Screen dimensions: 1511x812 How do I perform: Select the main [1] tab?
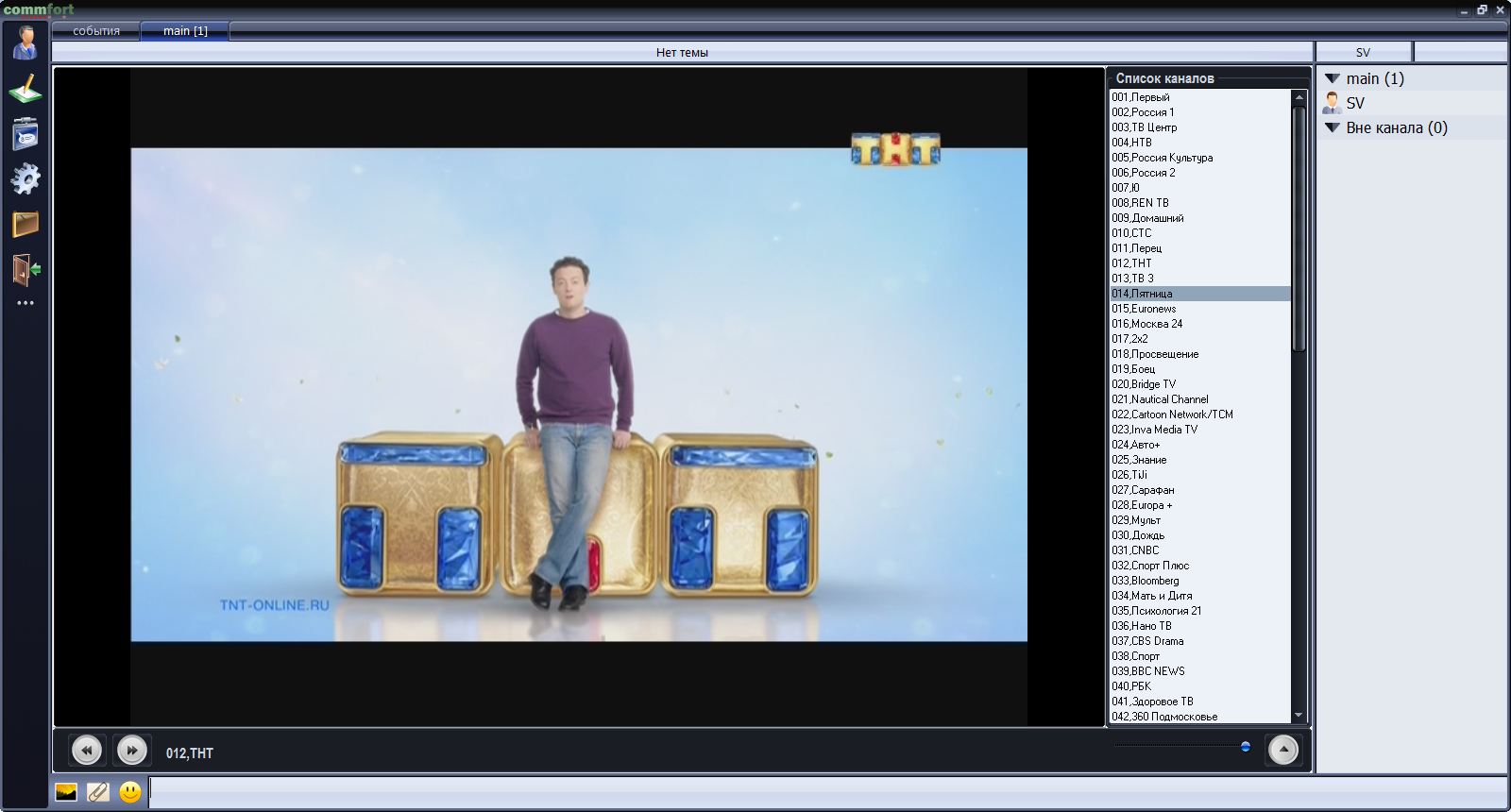tap(185, 31)
